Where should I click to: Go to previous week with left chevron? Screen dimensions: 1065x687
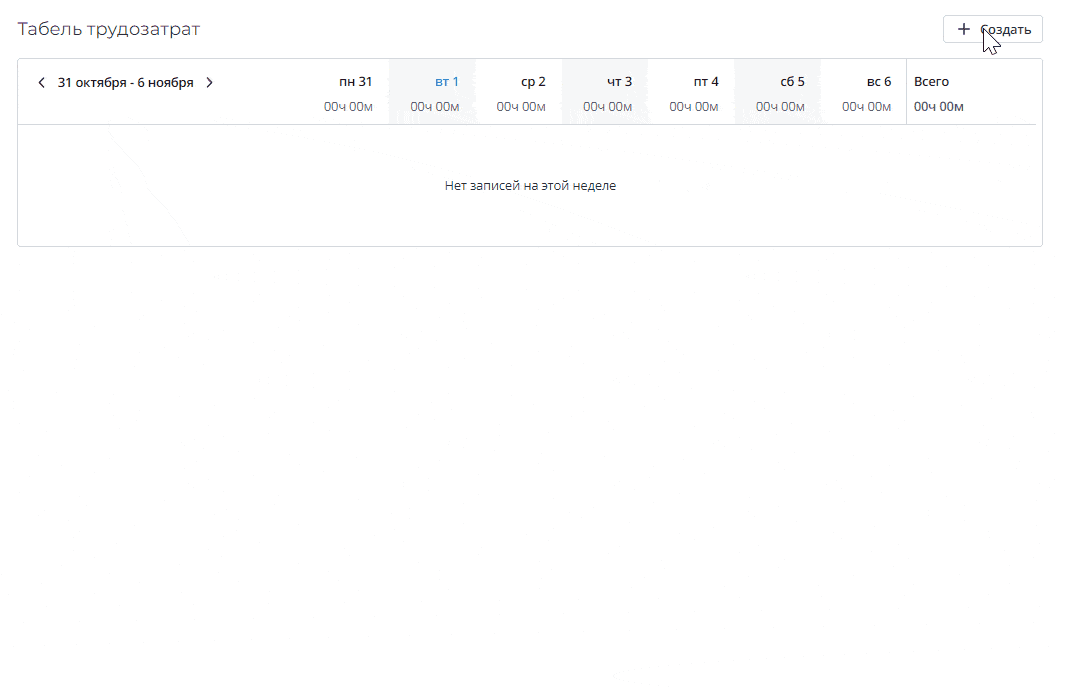click(x=41, y=83)
